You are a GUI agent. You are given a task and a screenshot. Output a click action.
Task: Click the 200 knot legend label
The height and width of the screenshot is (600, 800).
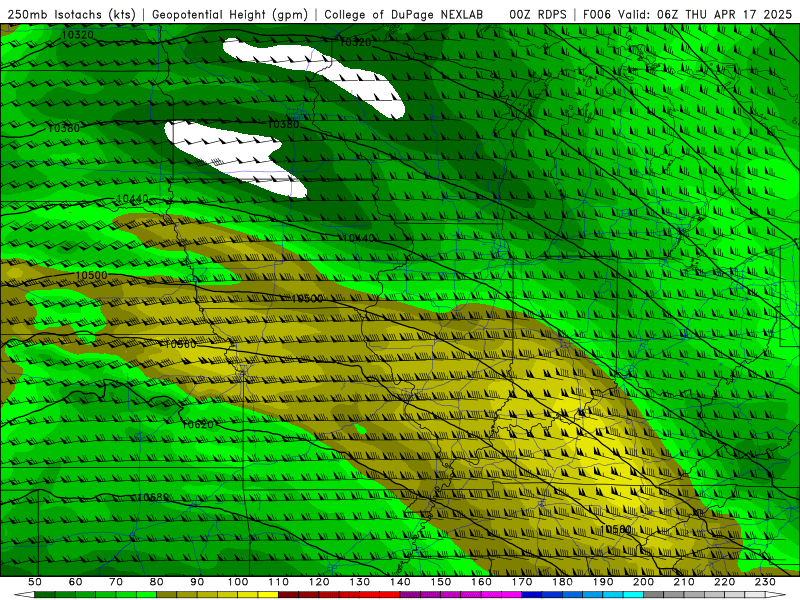click(x=644, y=582)
